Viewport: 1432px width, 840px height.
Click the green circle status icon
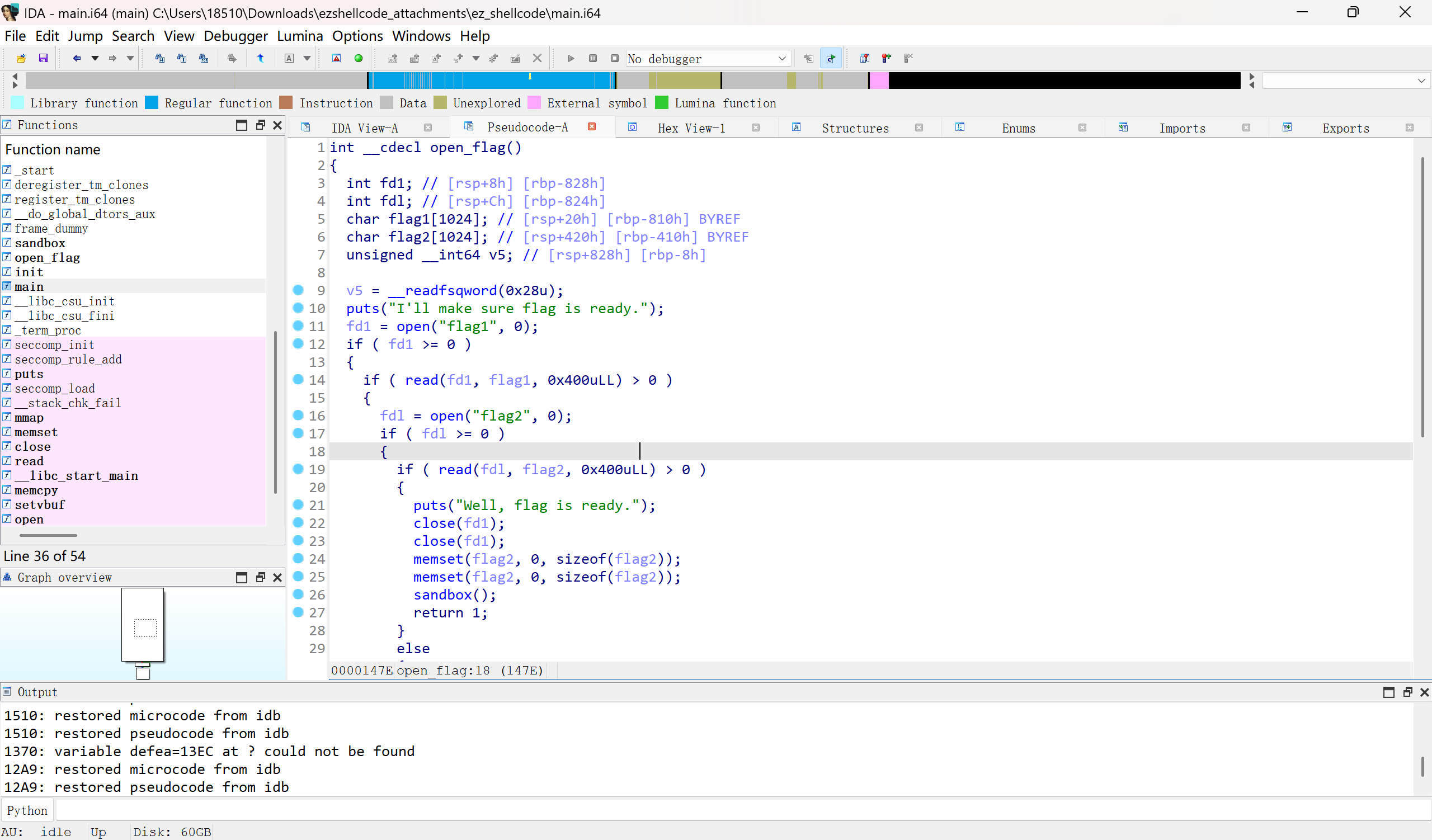(359, 58)
